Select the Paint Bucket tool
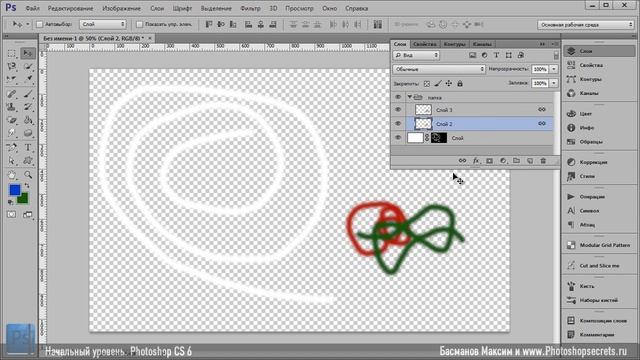 click(28, 120)
